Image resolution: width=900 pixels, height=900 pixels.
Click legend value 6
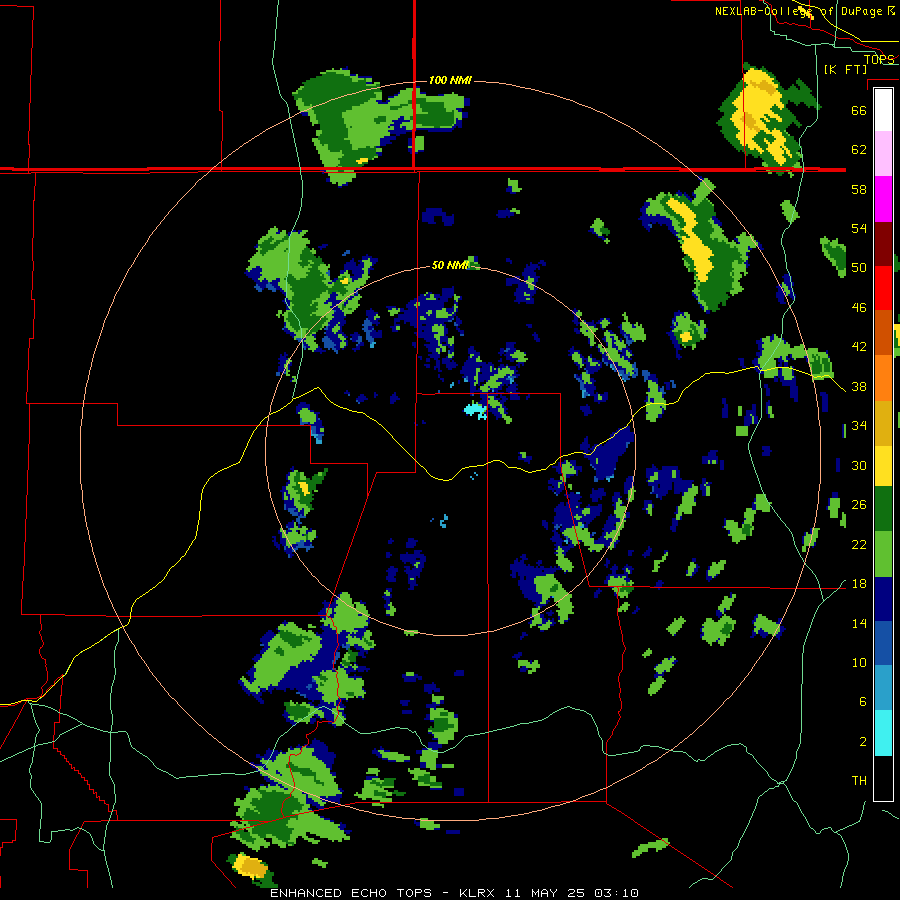tap(862, 702)
